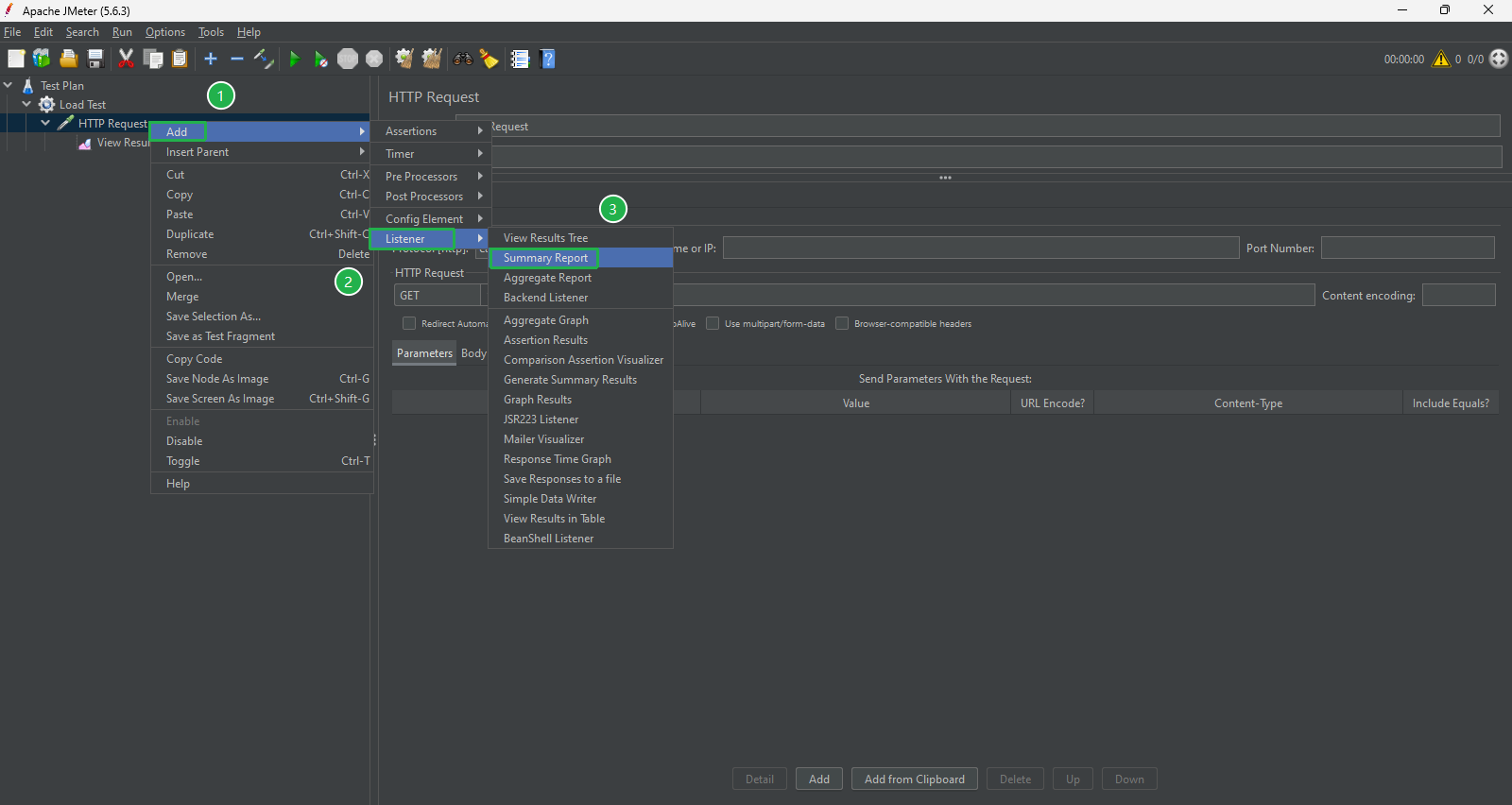Click the Shutdown test icon
The height and width of the screenshot is (805, 1512).
pos(374,59)
